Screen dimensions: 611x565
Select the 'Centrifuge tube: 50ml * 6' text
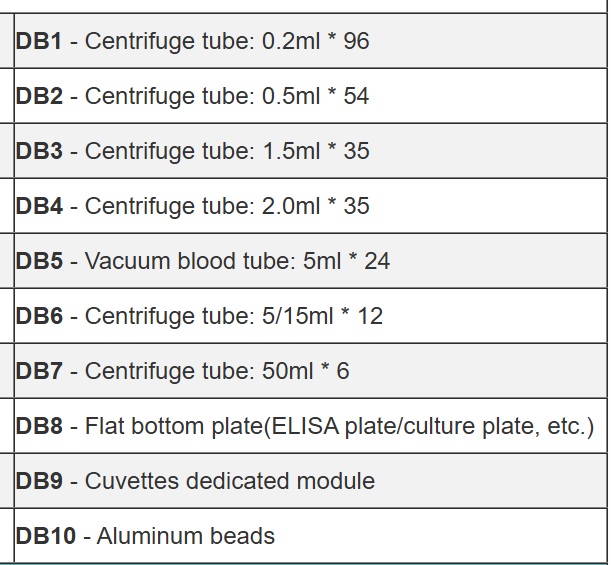[217, 371]
